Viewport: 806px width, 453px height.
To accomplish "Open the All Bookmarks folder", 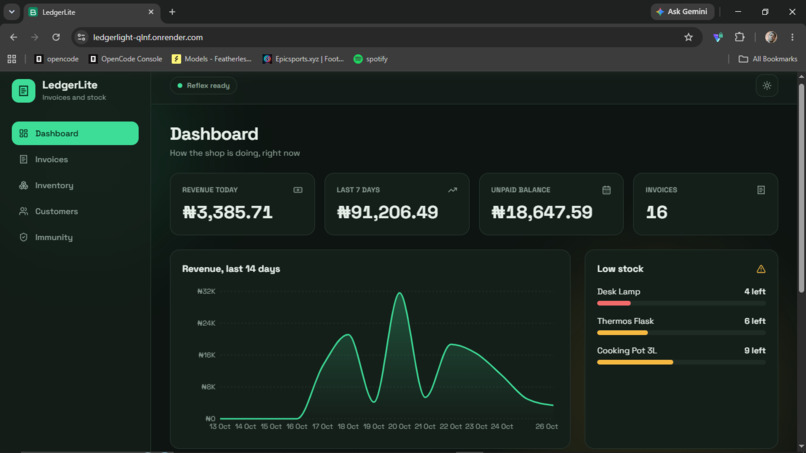I will click(x=768, y=59).
